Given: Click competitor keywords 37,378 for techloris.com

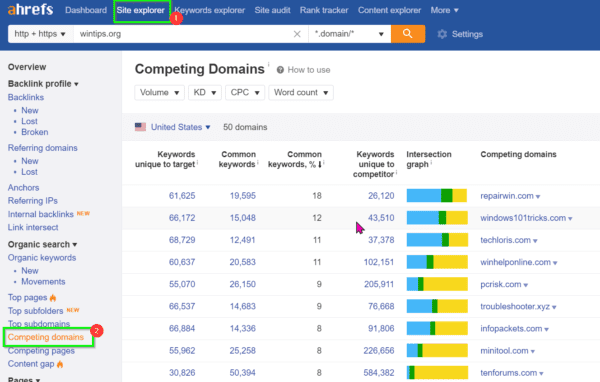Looking at the screenshot, I should tap(381, 240).
